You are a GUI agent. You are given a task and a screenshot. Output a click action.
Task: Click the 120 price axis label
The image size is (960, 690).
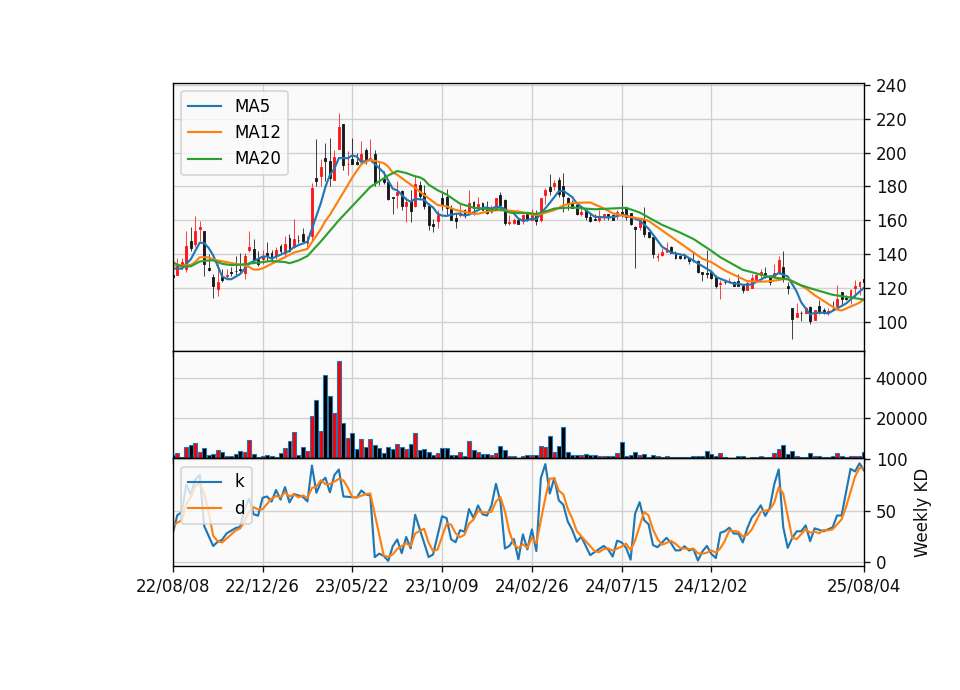[891, 288]
